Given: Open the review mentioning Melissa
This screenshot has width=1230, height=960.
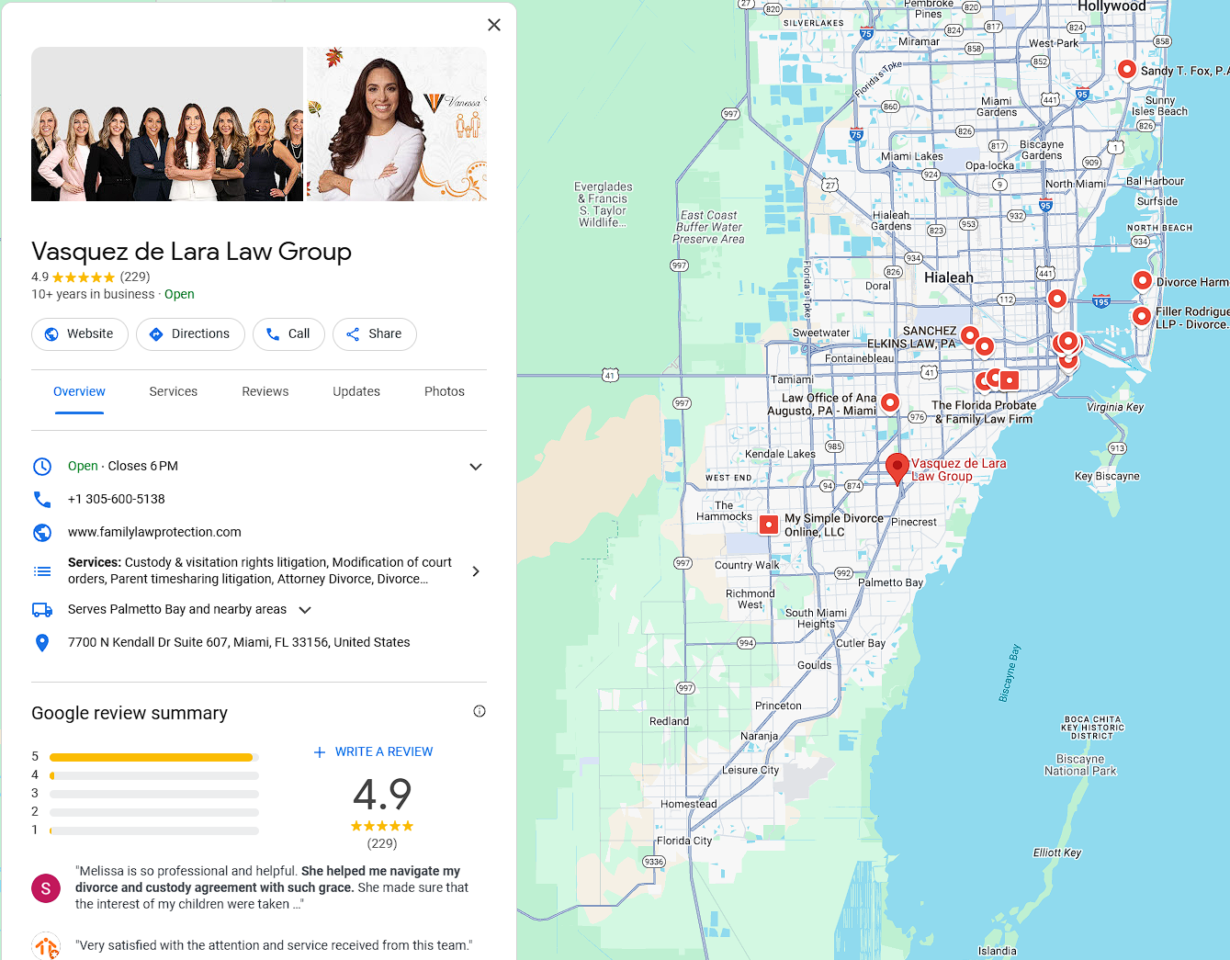Looking at the screenshot, I should pos(271,887).
